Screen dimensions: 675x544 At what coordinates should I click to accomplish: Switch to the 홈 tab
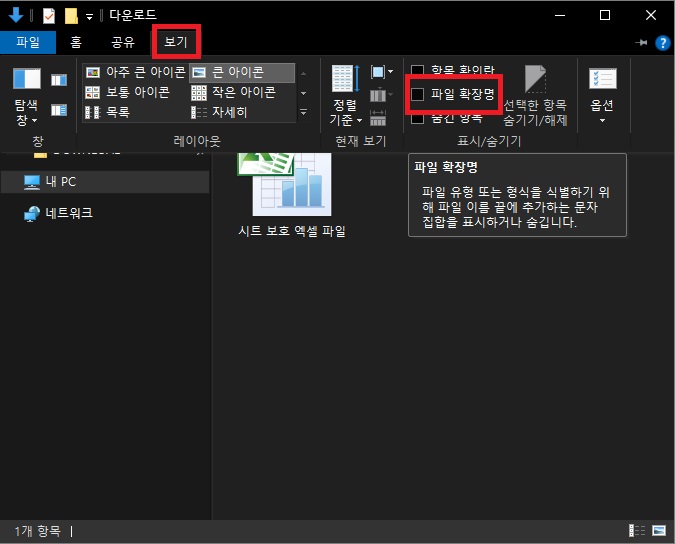pos(76,42)
